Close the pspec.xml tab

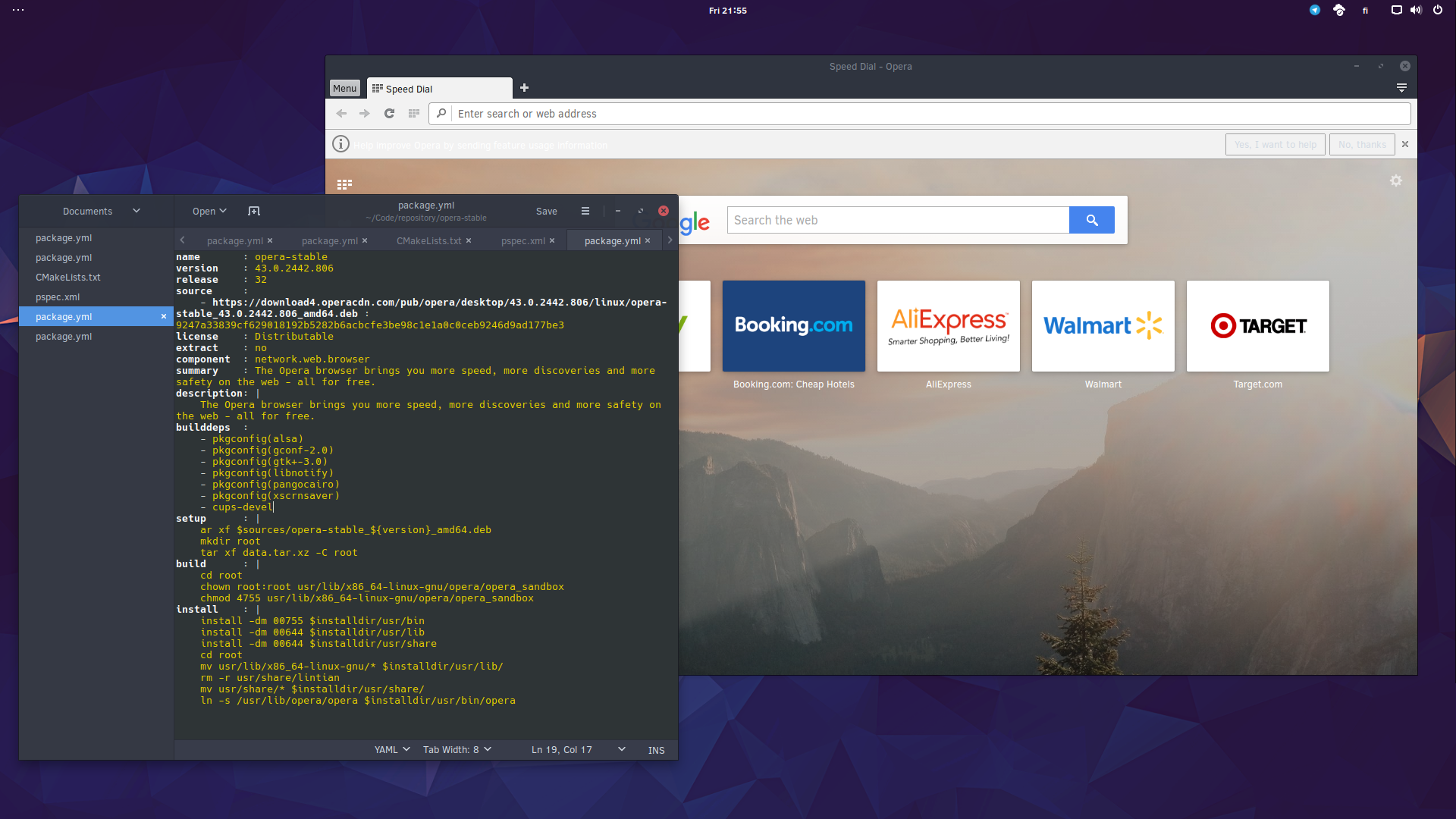[x=552, y=240]
